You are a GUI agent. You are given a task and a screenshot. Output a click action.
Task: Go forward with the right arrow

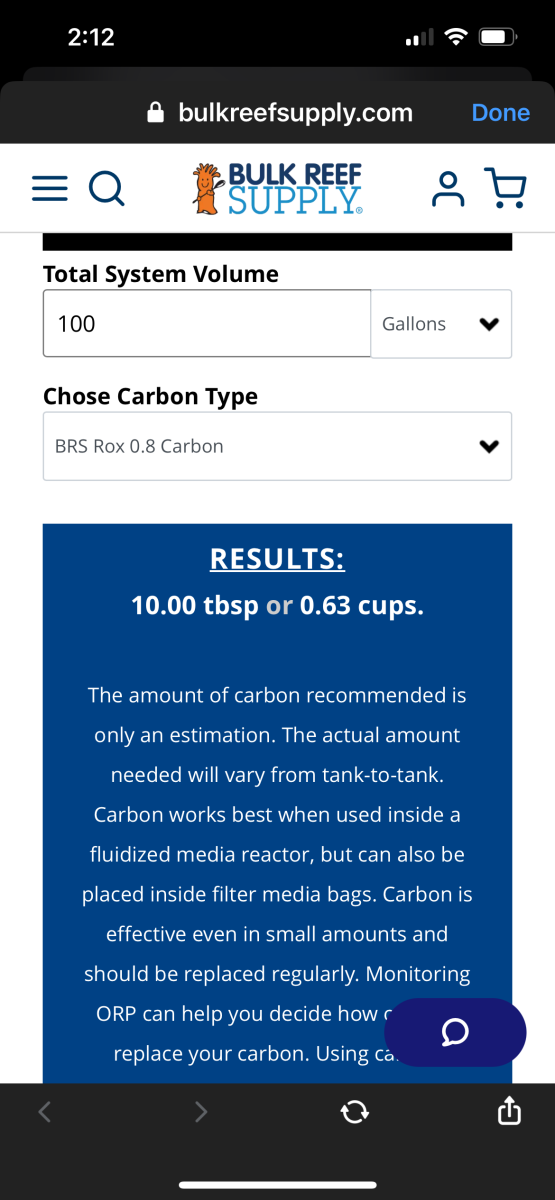coord(201,1111)
